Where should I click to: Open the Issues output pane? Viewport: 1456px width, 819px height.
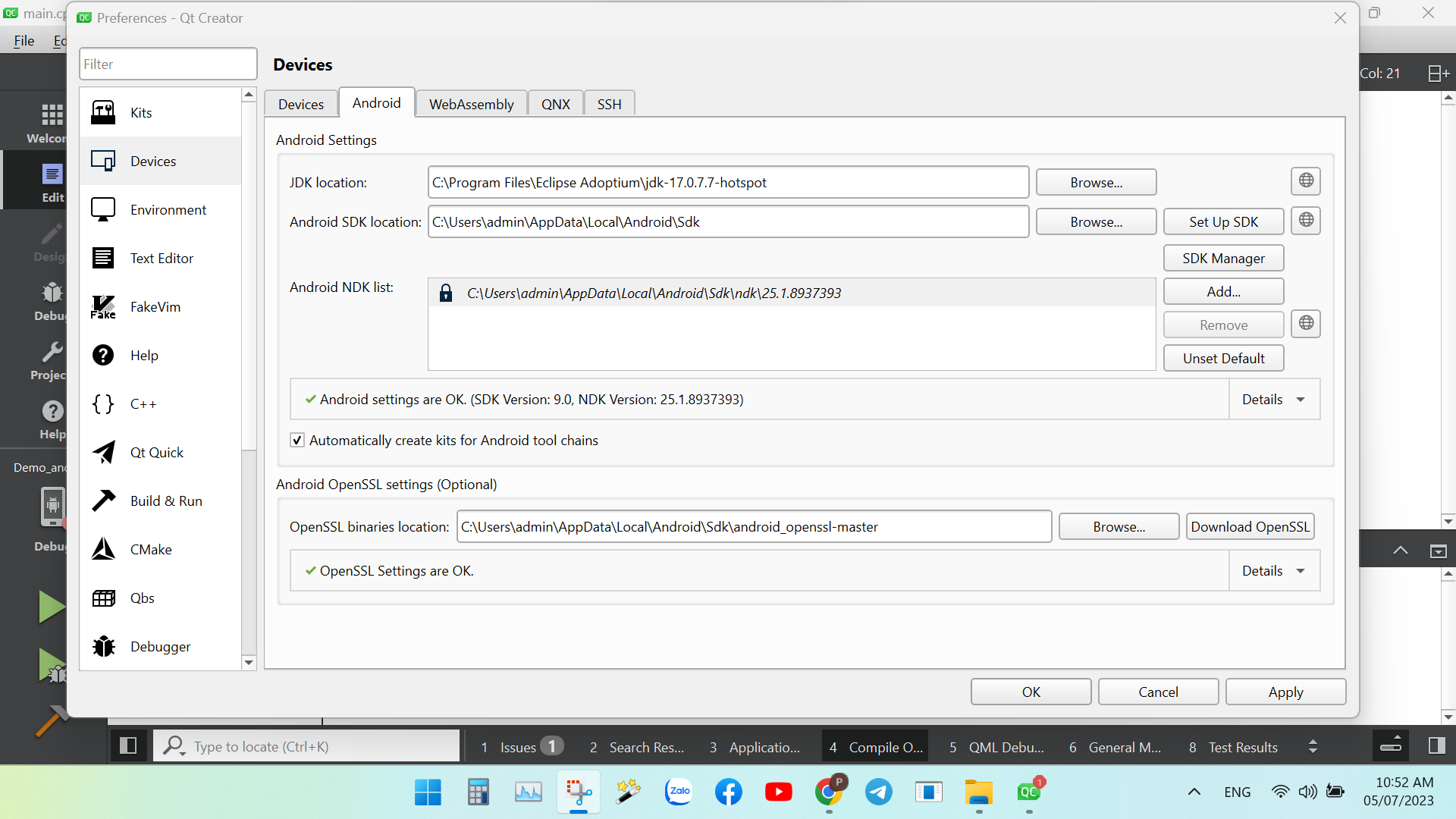point(522,747)
